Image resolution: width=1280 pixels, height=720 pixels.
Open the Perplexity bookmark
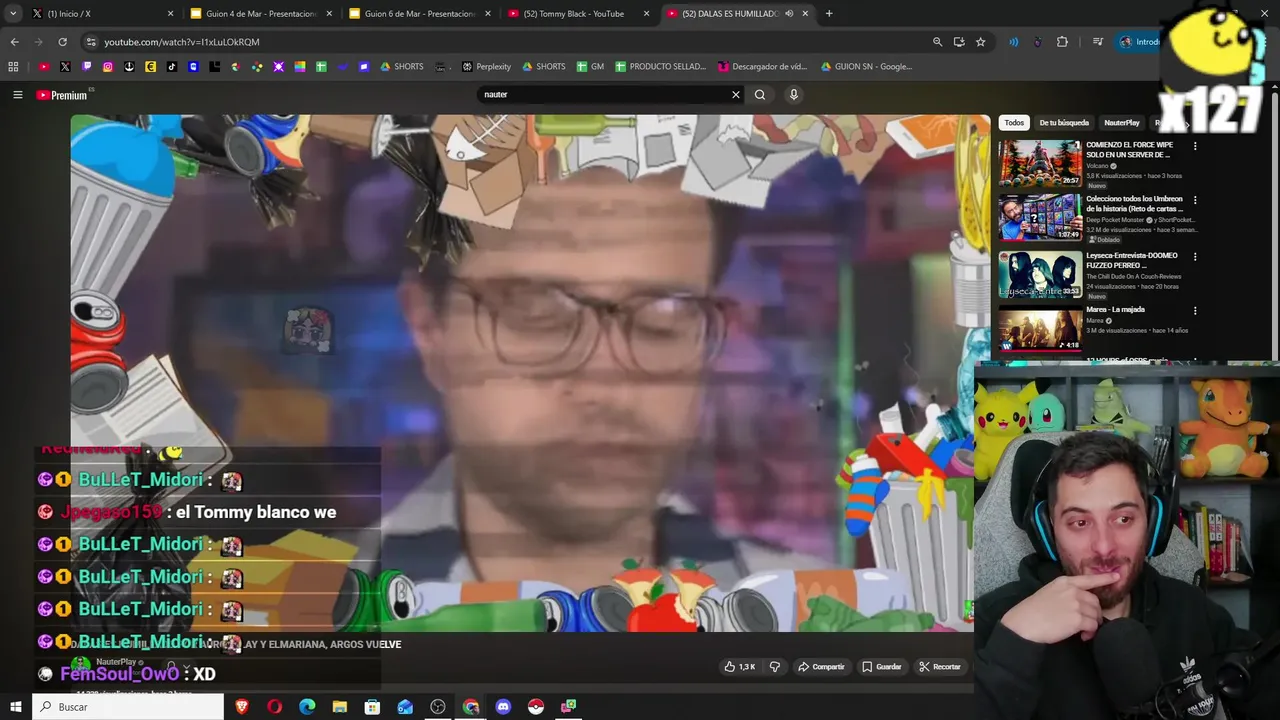click(486, 67)
